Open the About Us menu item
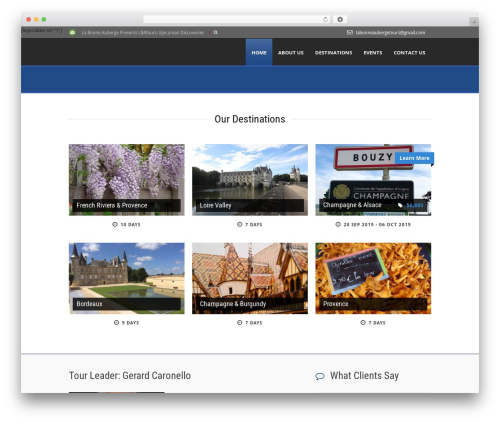 291,53
